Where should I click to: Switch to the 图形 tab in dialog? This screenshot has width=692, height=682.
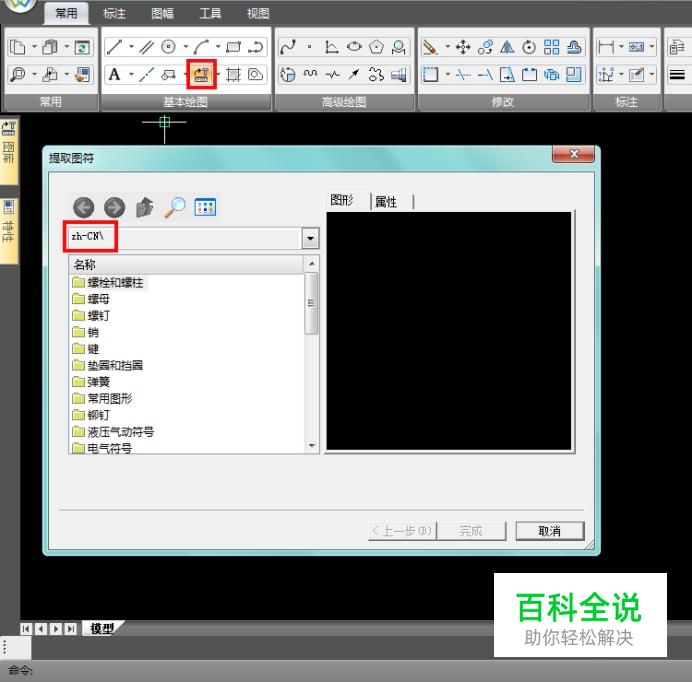coord(347,201)
